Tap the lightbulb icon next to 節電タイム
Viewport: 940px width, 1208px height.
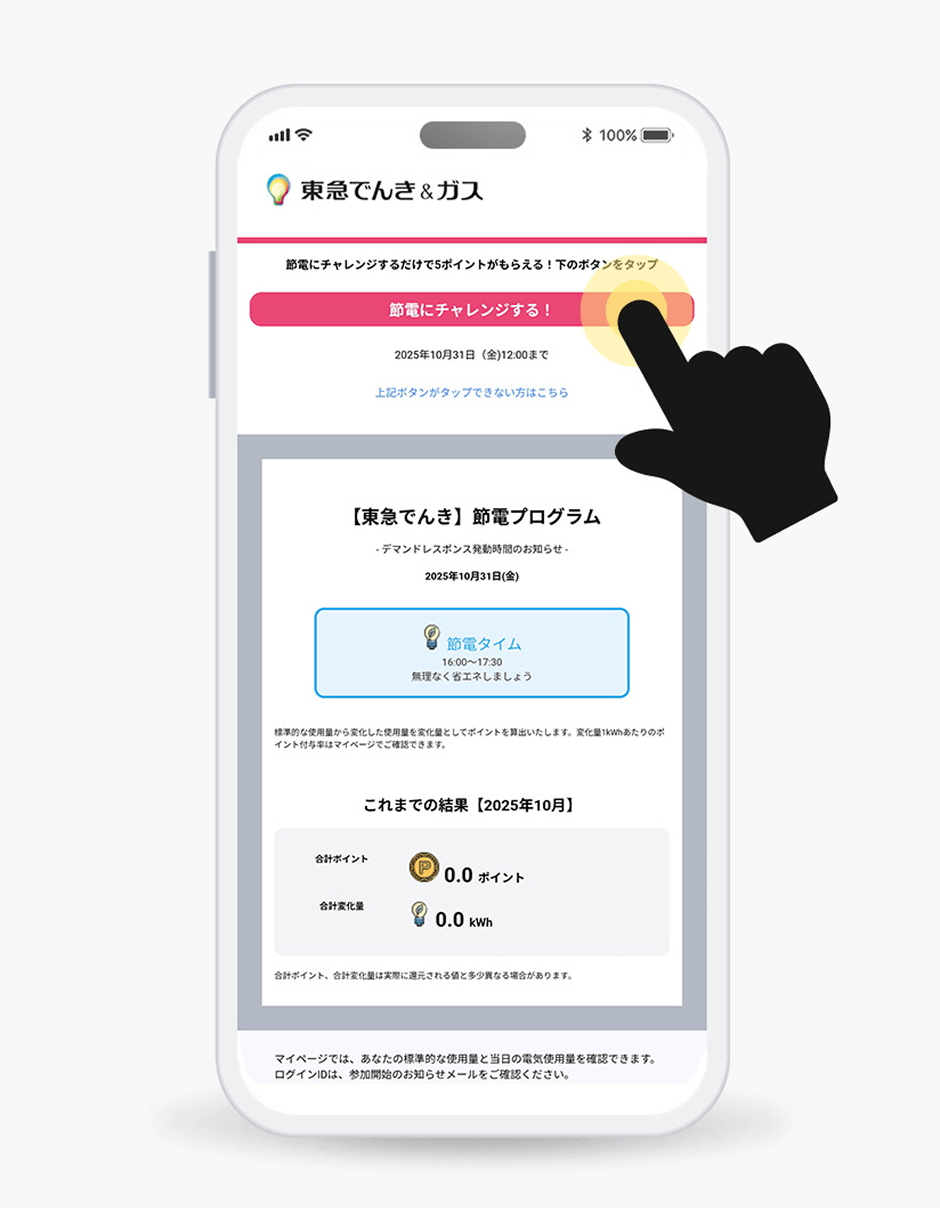[x=431, y=638]
